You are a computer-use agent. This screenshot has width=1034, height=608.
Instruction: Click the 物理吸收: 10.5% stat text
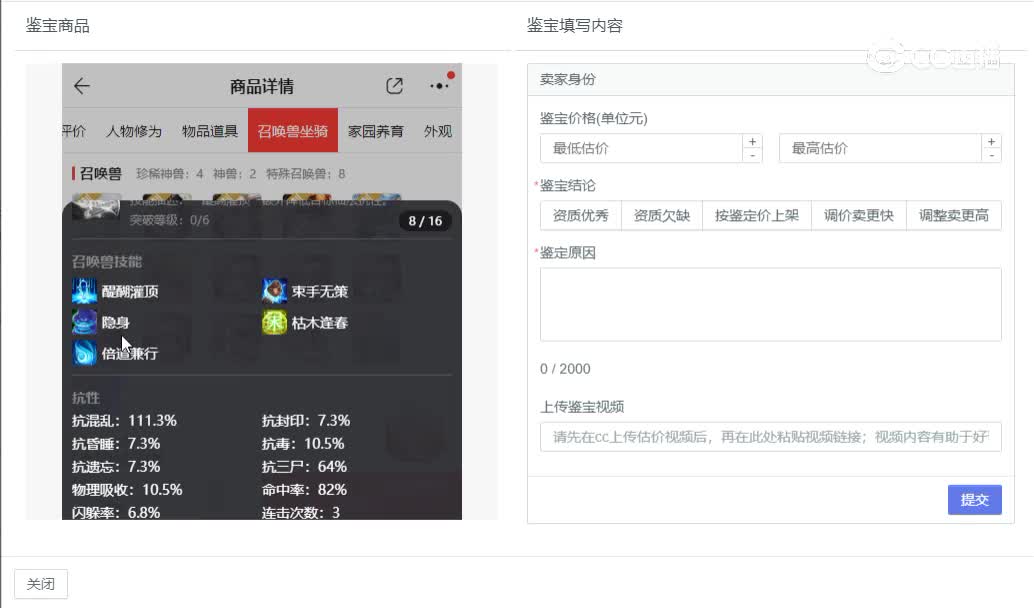[x=127, y=489]
